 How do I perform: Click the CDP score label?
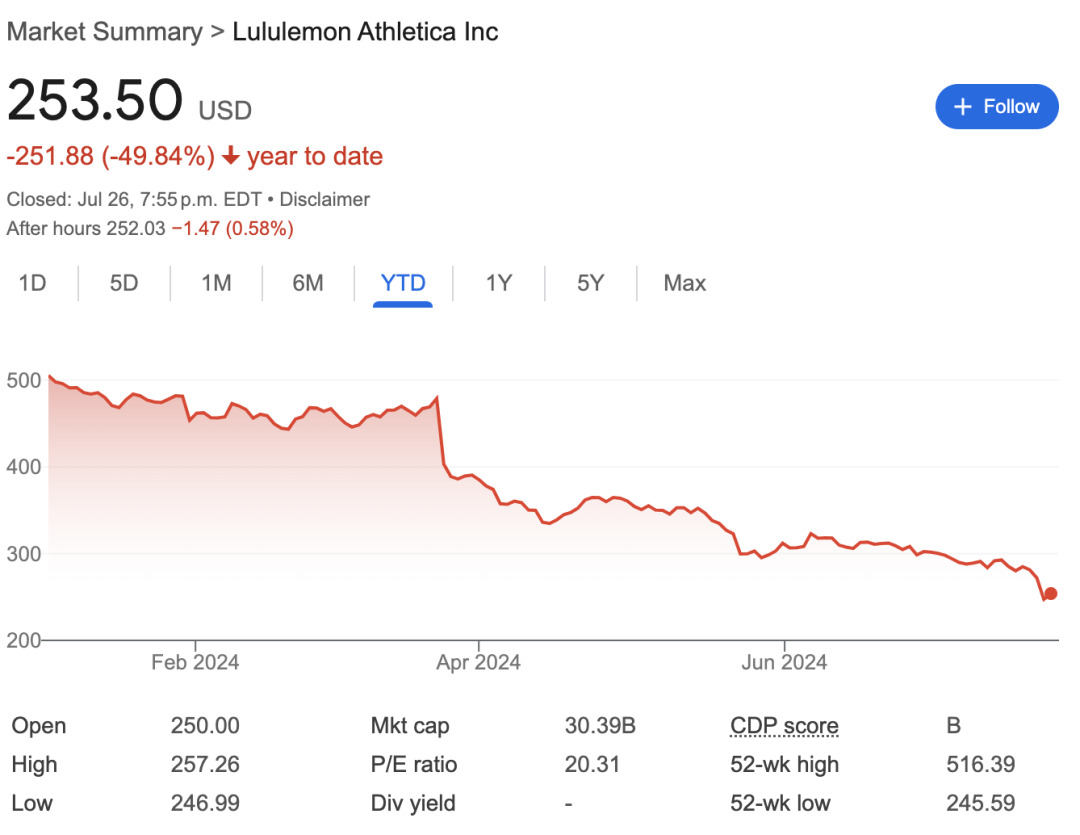[785, 726]
